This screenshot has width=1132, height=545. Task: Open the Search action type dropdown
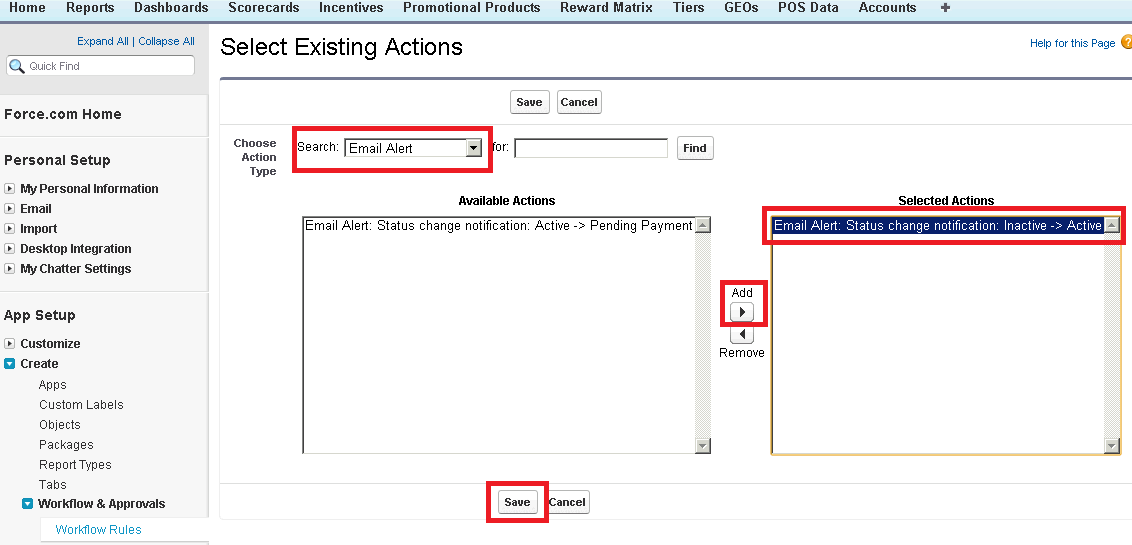pyautogui.click(x=473, y=148)
